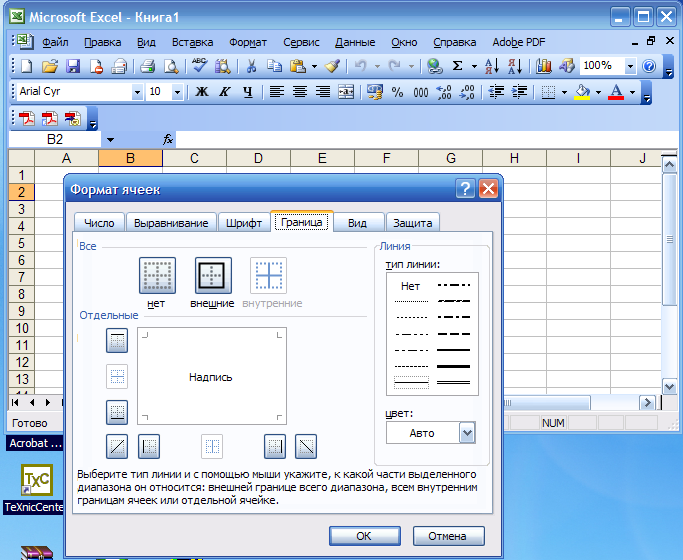Image resolution: width=683 pixels, height=560 pixels.
Task: Select the double line type
Action: click(453, 382)
